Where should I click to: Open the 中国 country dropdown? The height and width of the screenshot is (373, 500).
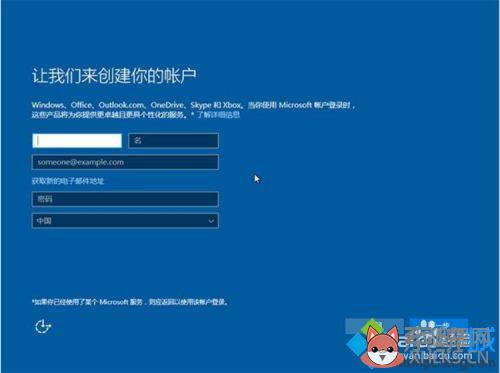click(125, 221)
